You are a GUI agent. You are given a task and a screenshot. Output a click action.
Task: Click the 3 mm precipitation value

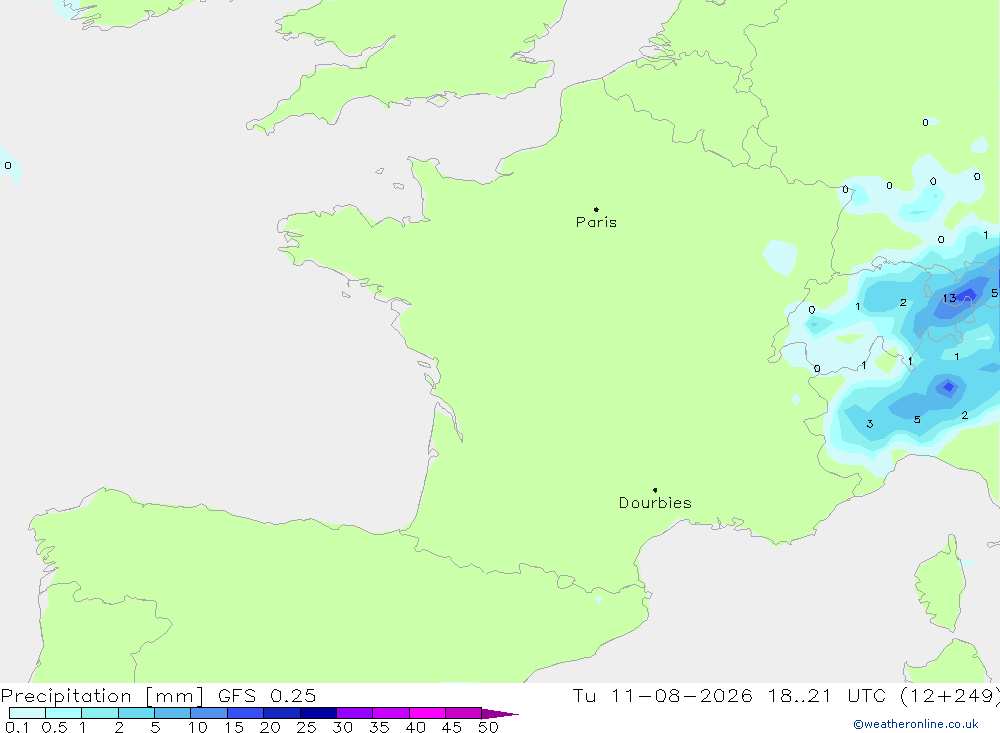[870, 424]
